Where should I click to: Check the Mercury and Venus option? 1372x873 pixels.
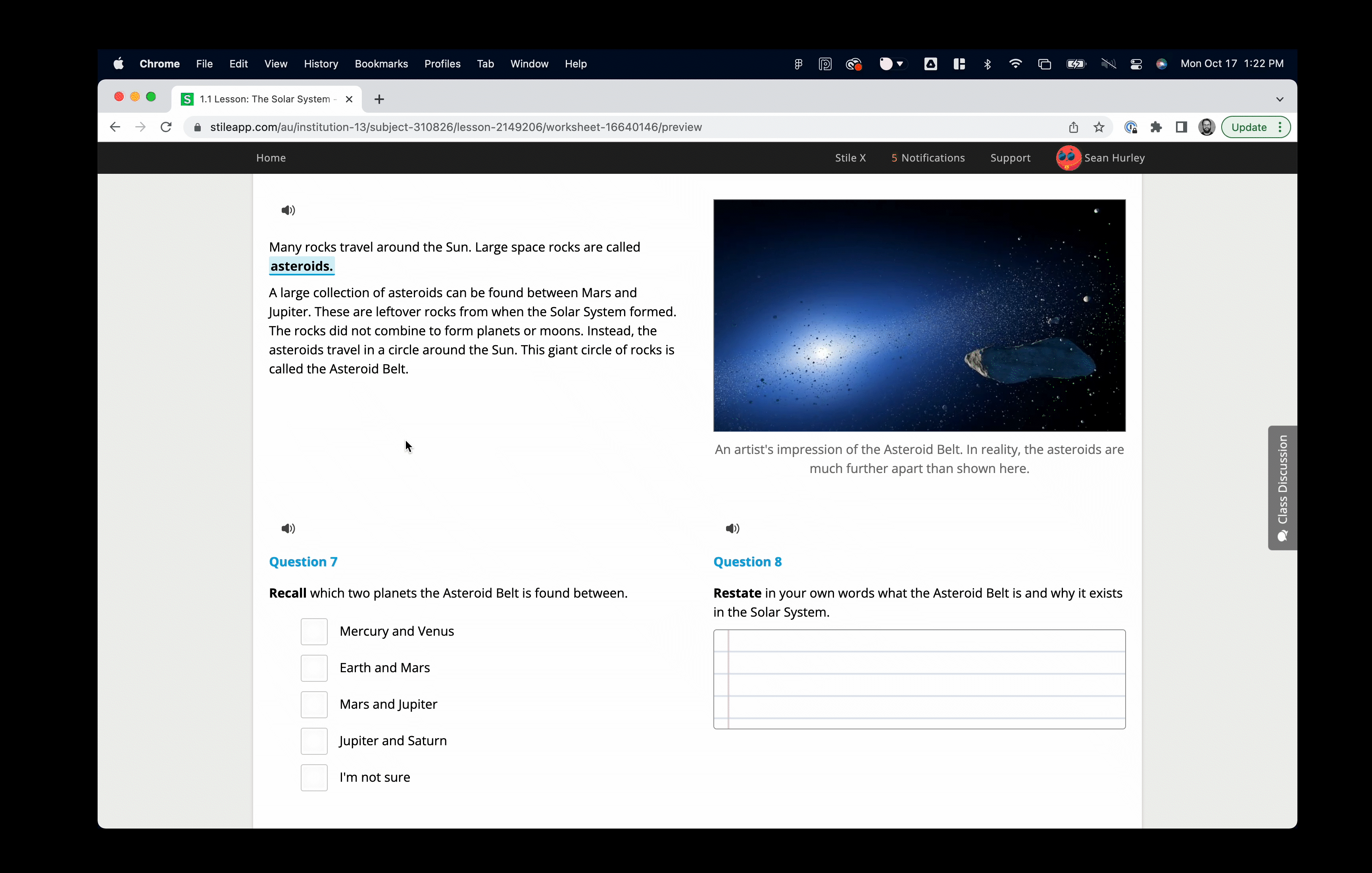coord(314,631)
